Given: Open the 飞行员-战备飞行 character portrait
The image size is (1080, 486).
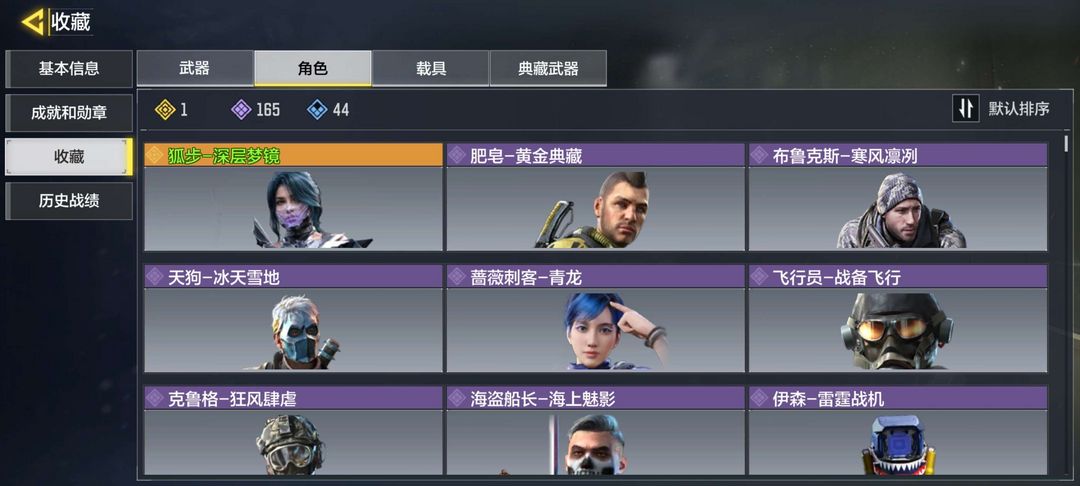Looking at the screenshot, I should [898, 330].
